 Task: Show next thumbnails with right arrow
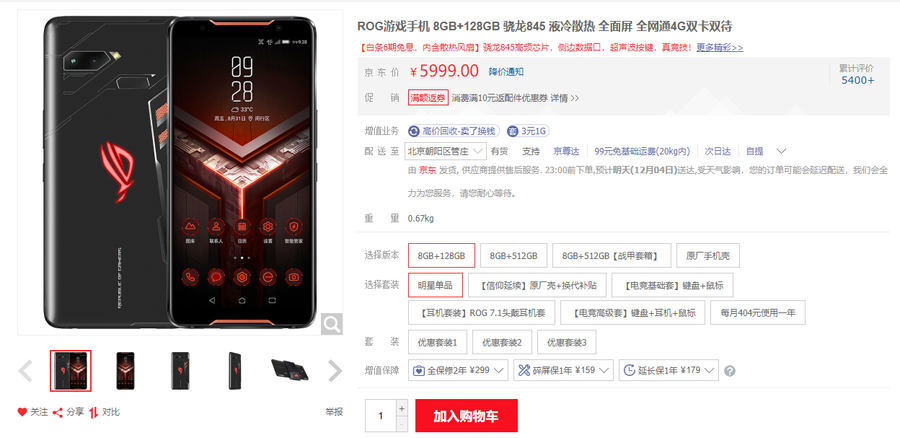tap(335, 371)
